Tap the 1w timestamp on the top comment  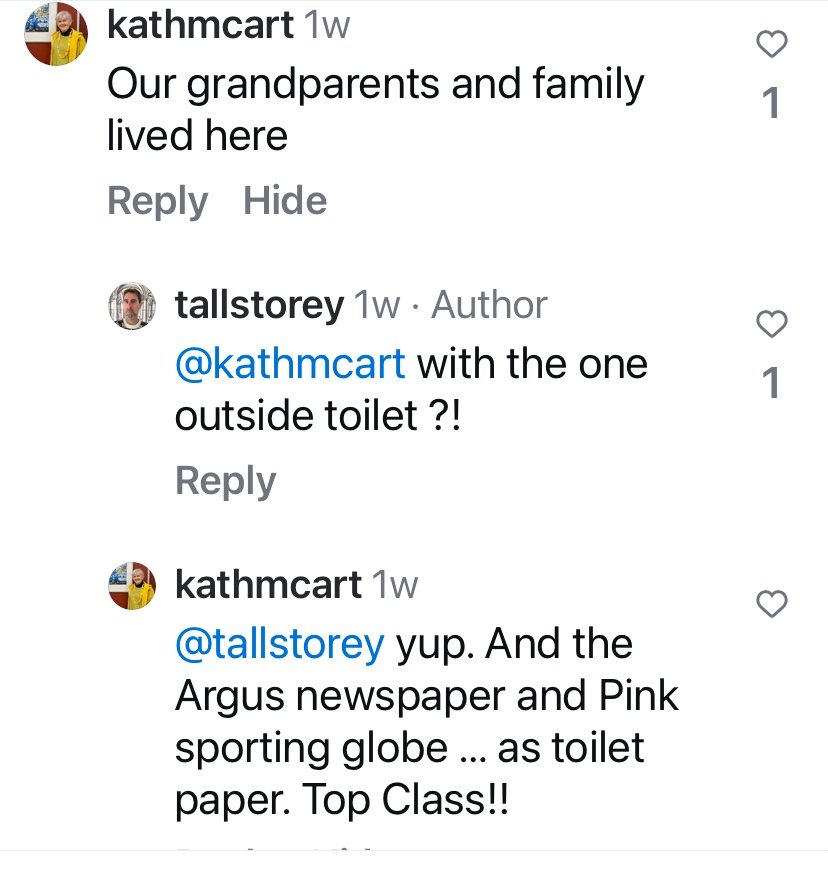click(x=328, y=25)
